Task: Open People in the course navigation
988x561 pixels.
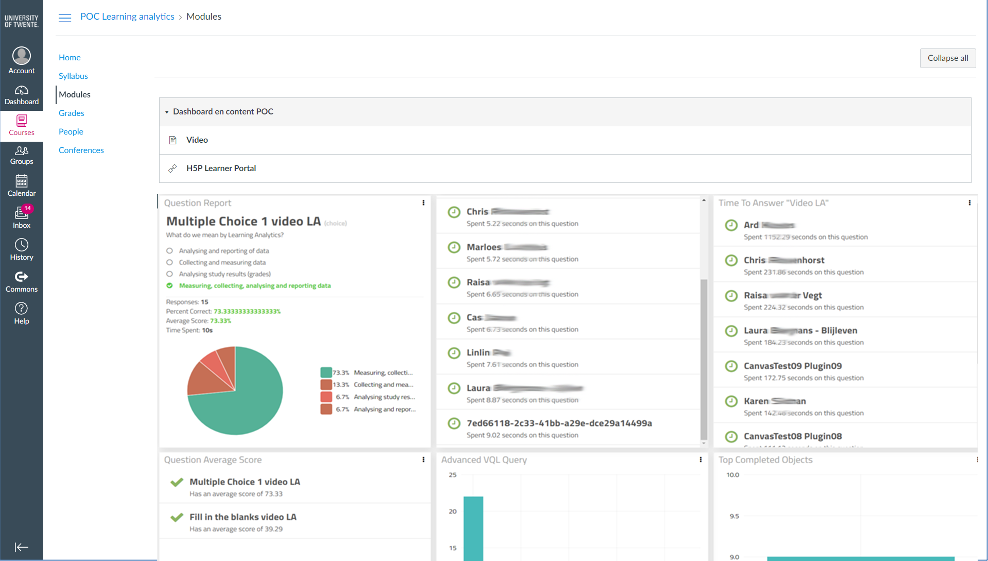Action: 71,132
